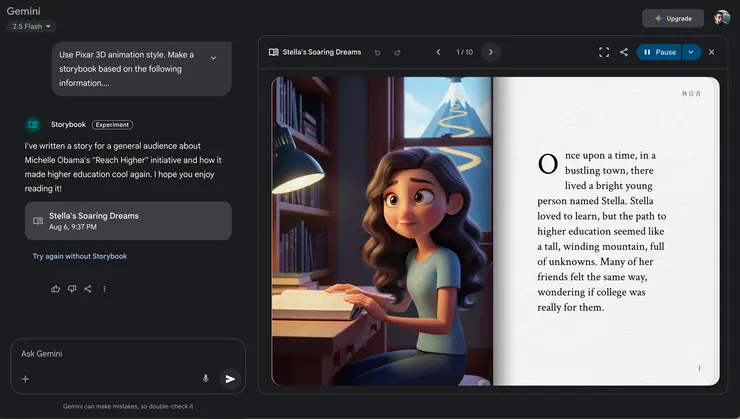Click the plus icon to add files
This screenshot has width=740, height=419.
pyautogui.click(x=25, y=379)
